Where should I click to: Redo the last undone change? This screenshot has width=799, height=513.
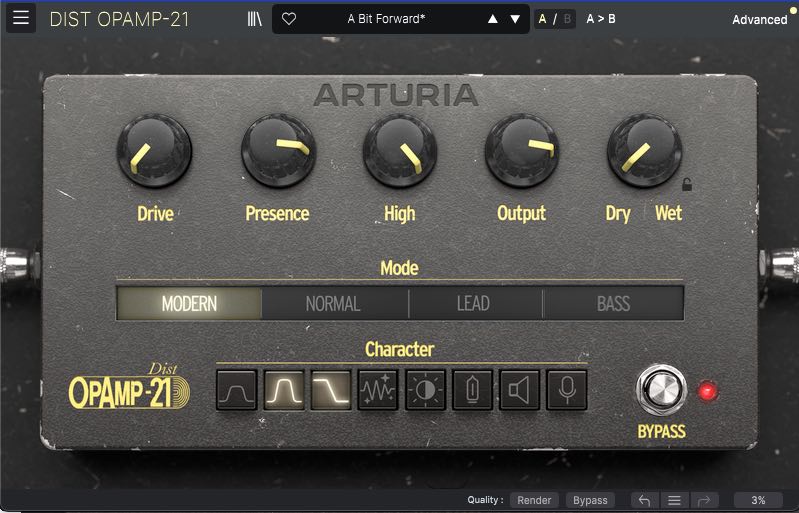click(x=704, y=500)
